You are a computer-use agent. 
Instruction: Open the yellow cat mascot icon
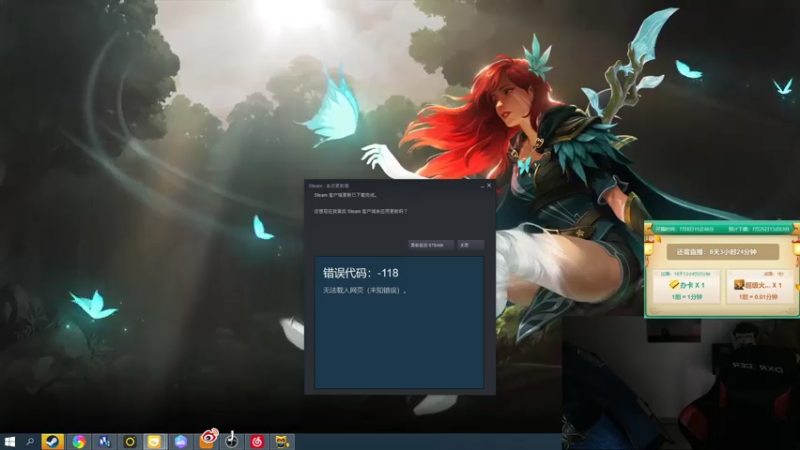[x=282, y=441]
